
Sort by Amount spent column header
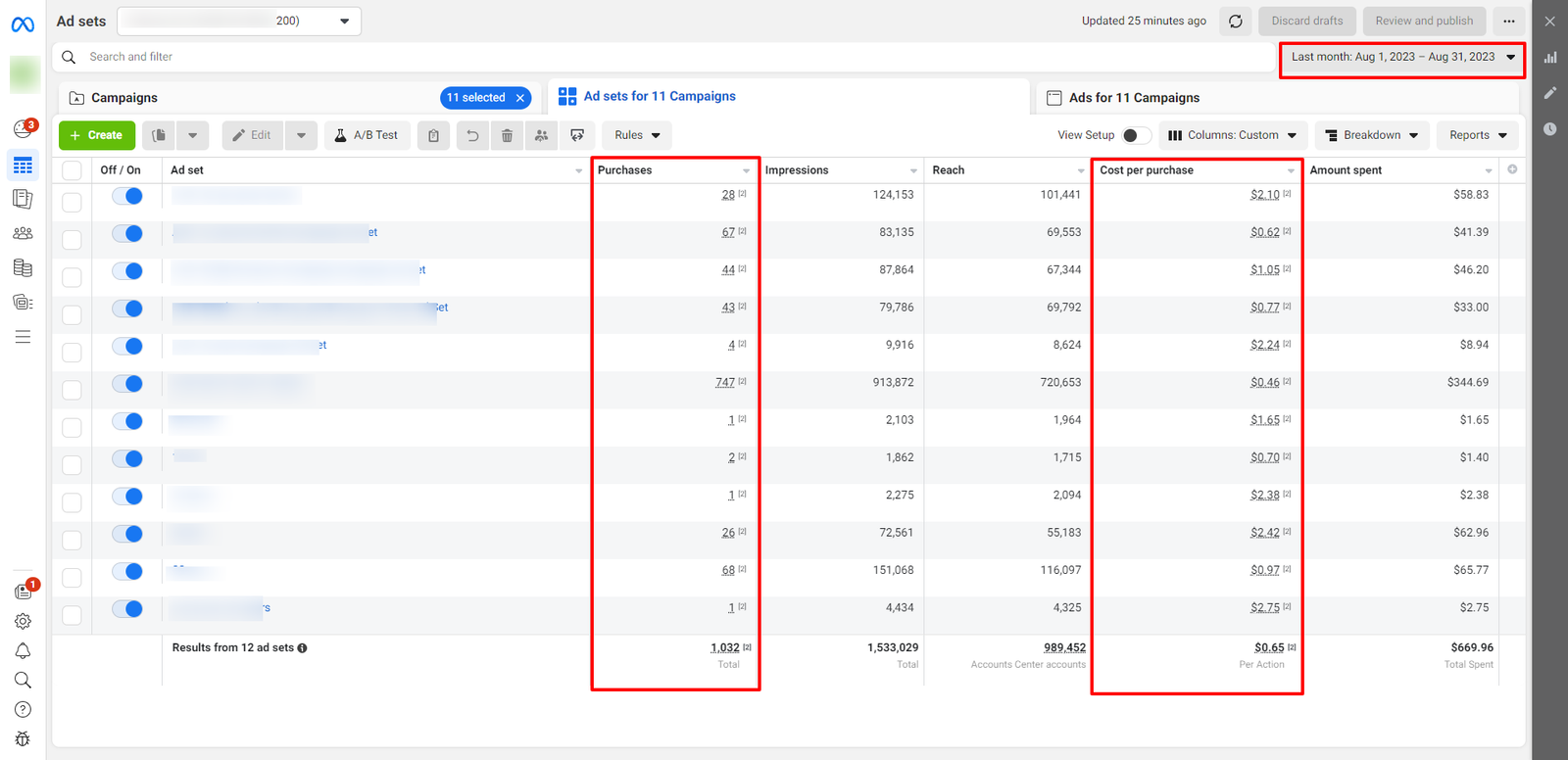1346,170
